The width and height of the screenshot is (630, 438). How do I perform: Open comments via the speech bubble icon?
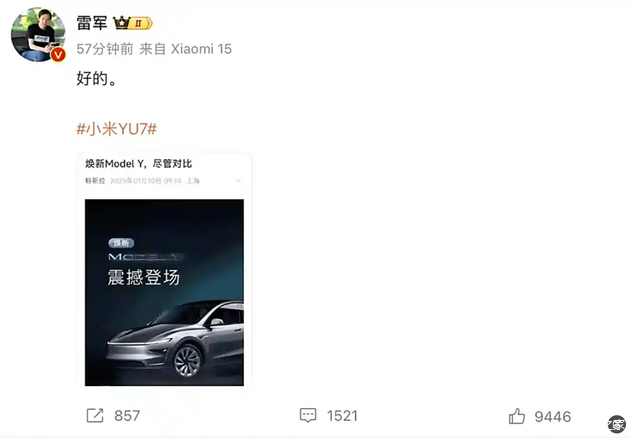[x=308, y=415]
